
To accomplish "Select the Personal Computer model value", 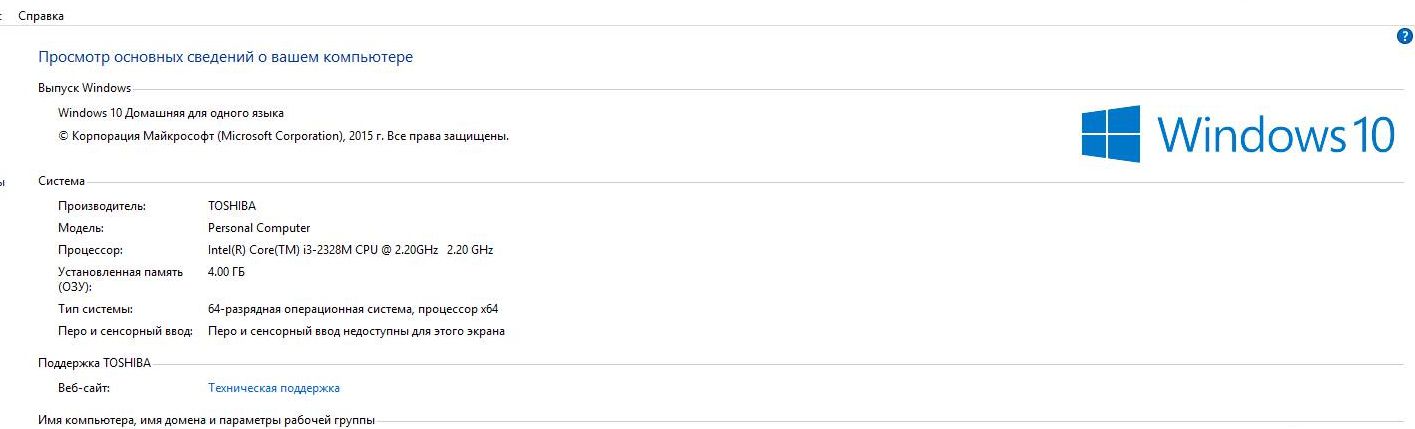I will pos(259,228).
